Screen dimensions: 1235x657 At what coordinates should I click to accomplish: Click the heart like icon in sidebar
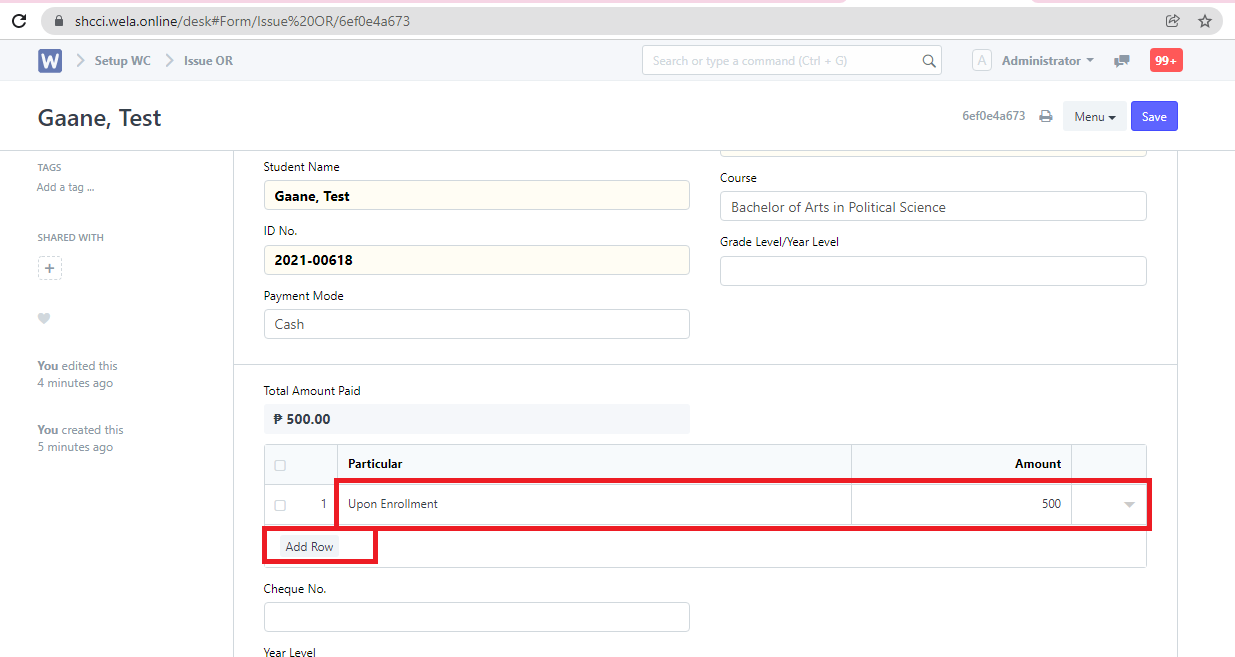click(x=44, y=318)
